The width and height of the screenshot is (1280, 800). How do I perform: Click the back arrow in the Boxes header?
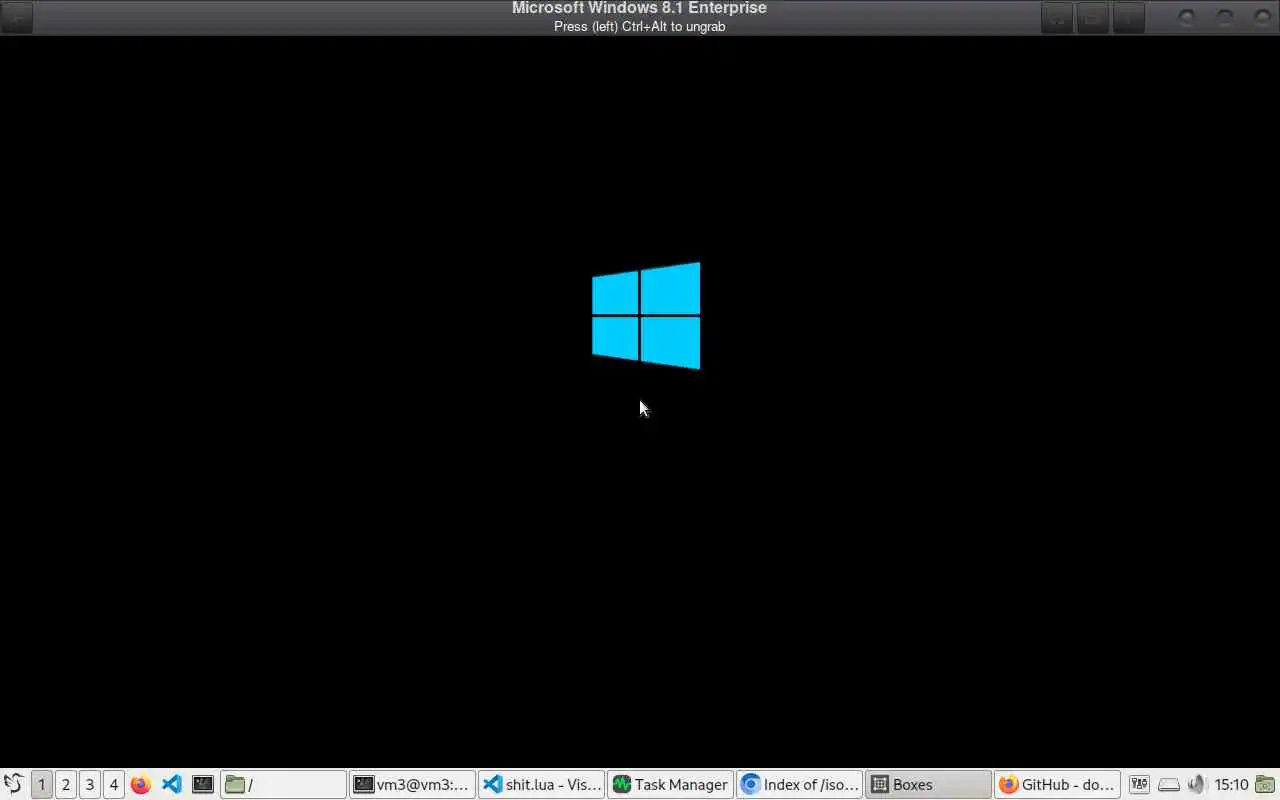pyautogui.click(x=17, y=17)
